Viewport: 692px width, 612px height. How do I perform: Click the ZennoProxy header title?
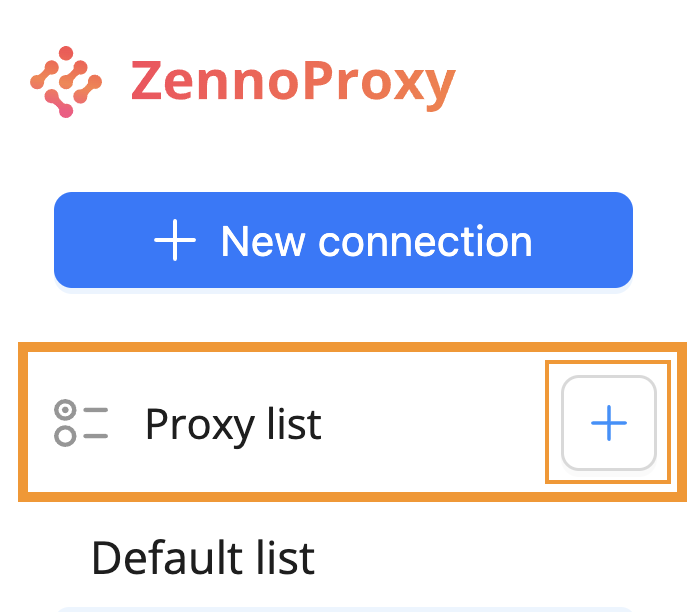click(x=292, y=82)
